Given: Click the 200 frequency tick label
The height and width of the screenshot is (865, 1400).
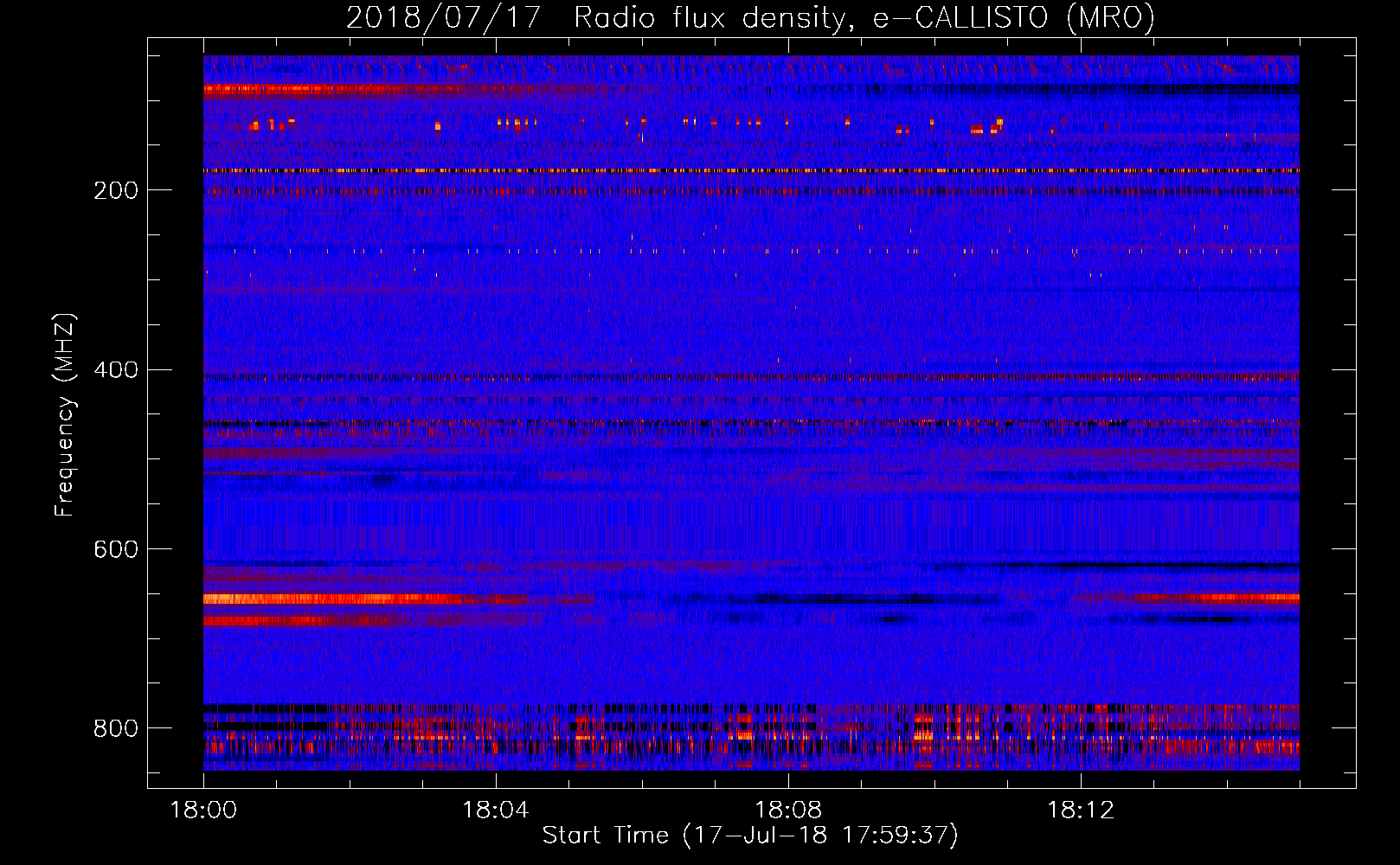Looking at the screenshot, I should coord(116,190).
